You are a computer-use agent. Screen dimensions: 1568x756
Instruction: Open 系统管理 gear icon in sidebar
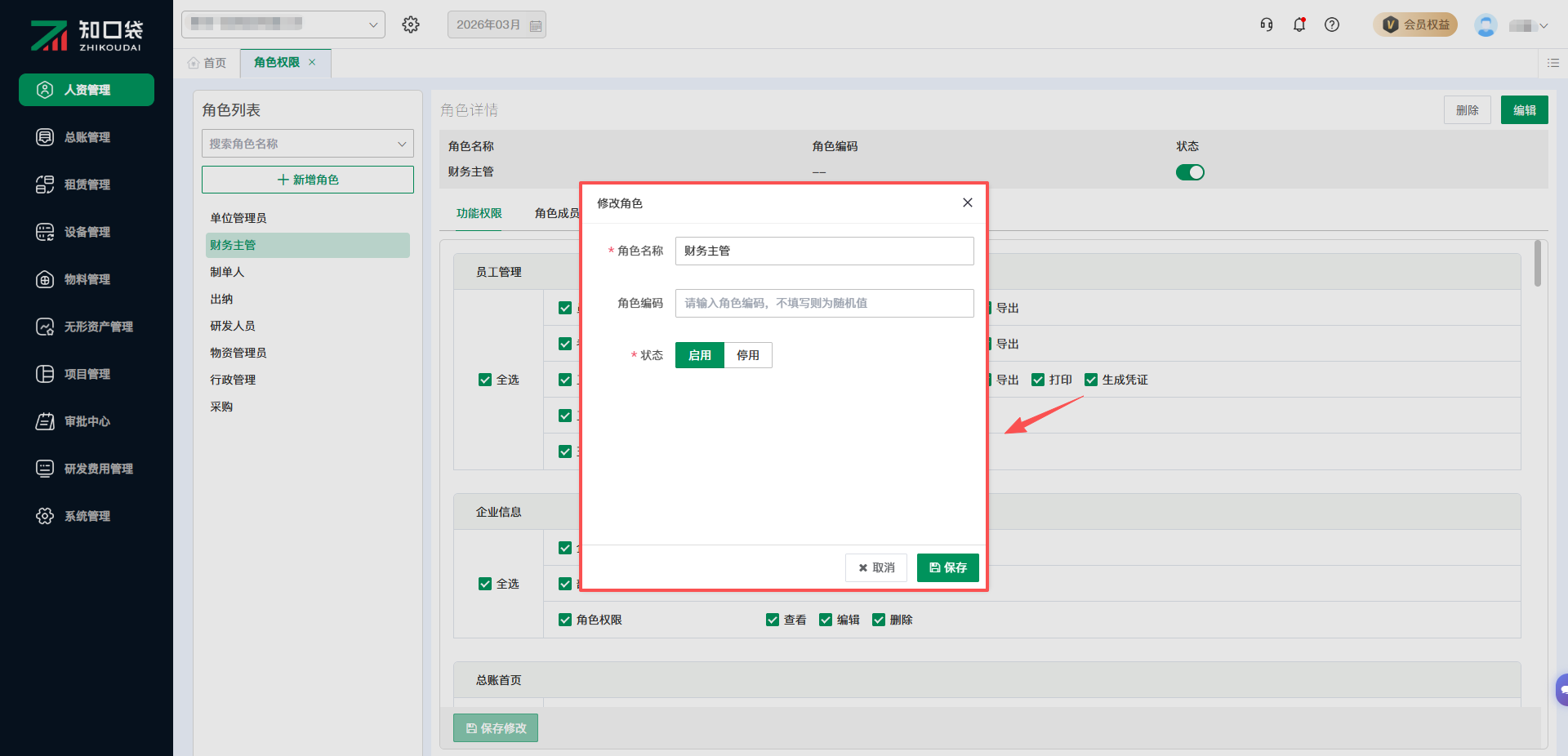click(x=45, y=516)
